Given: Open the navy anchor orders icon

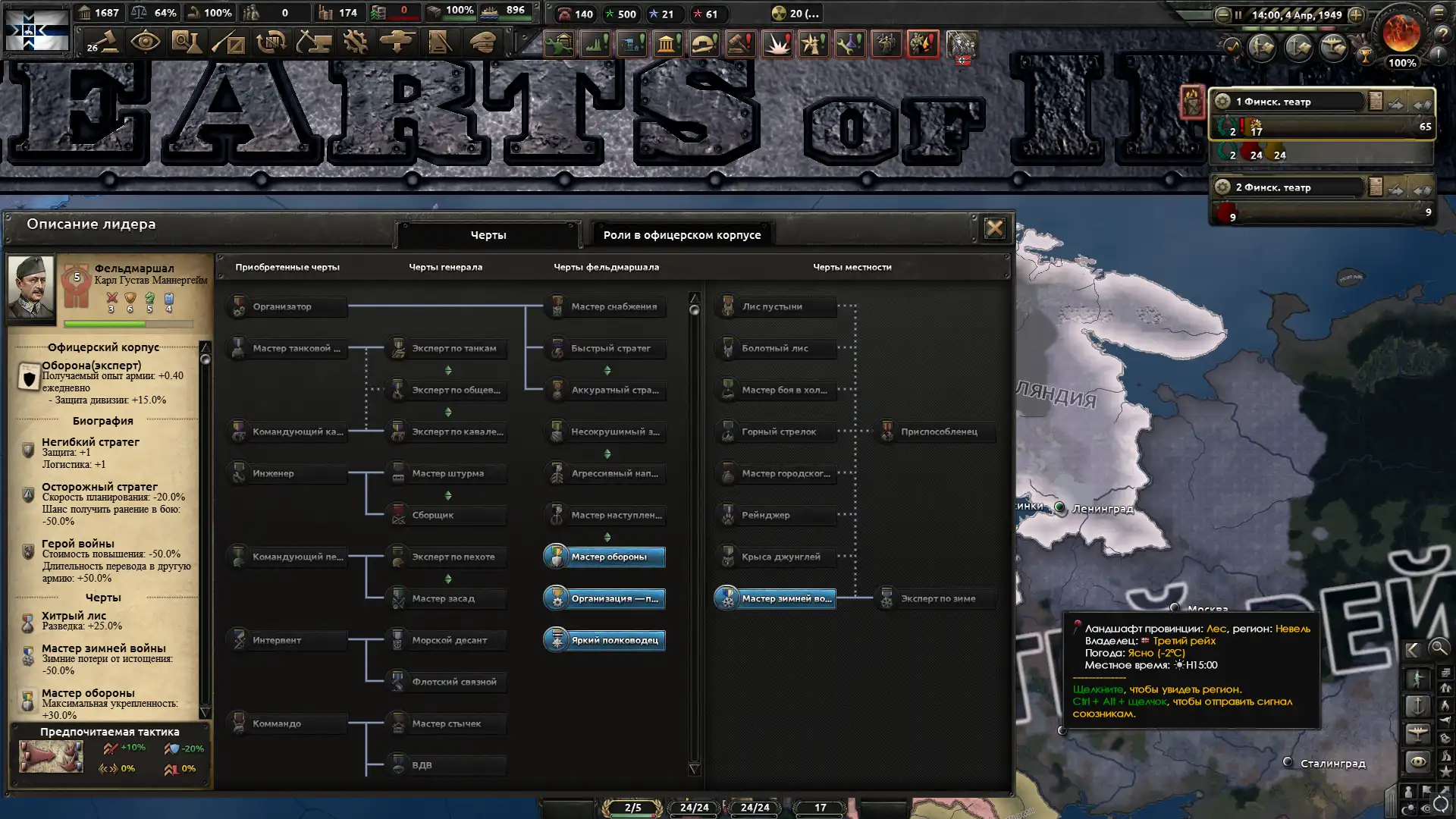Looking at the screenshot, I should coord(1298,48).
